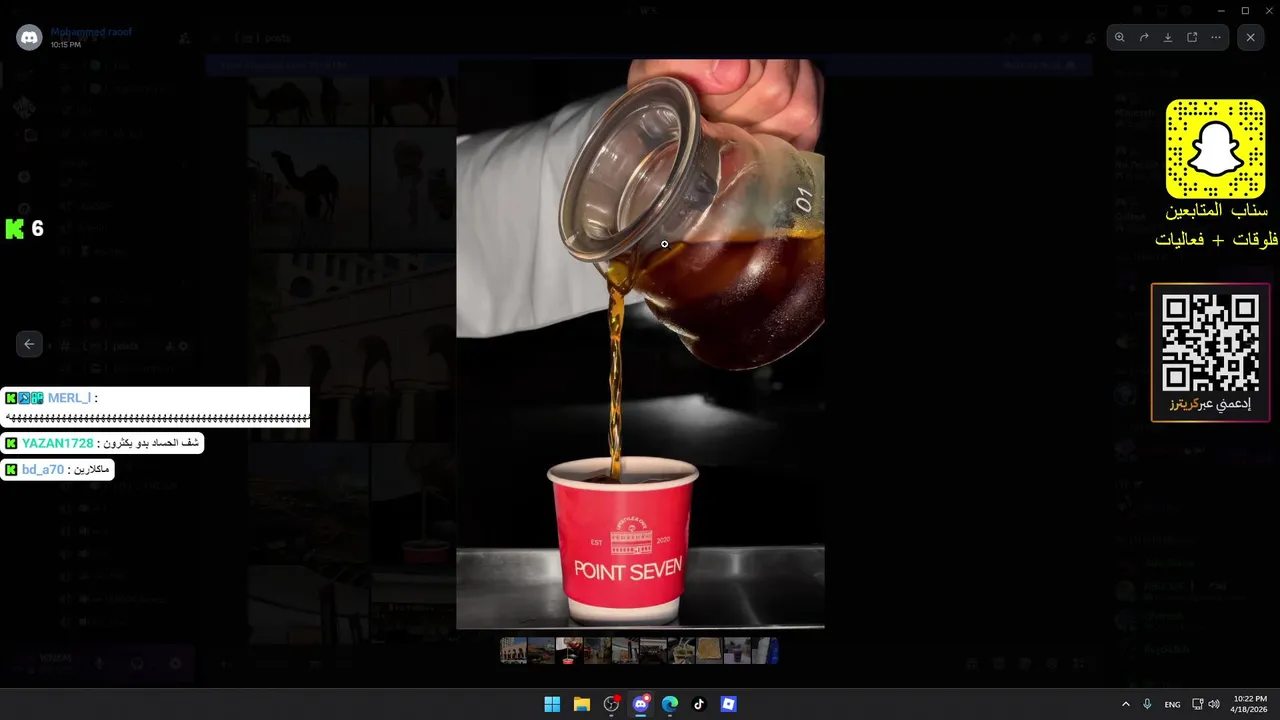Select the toast thumbnail in strip

(709, 651)
